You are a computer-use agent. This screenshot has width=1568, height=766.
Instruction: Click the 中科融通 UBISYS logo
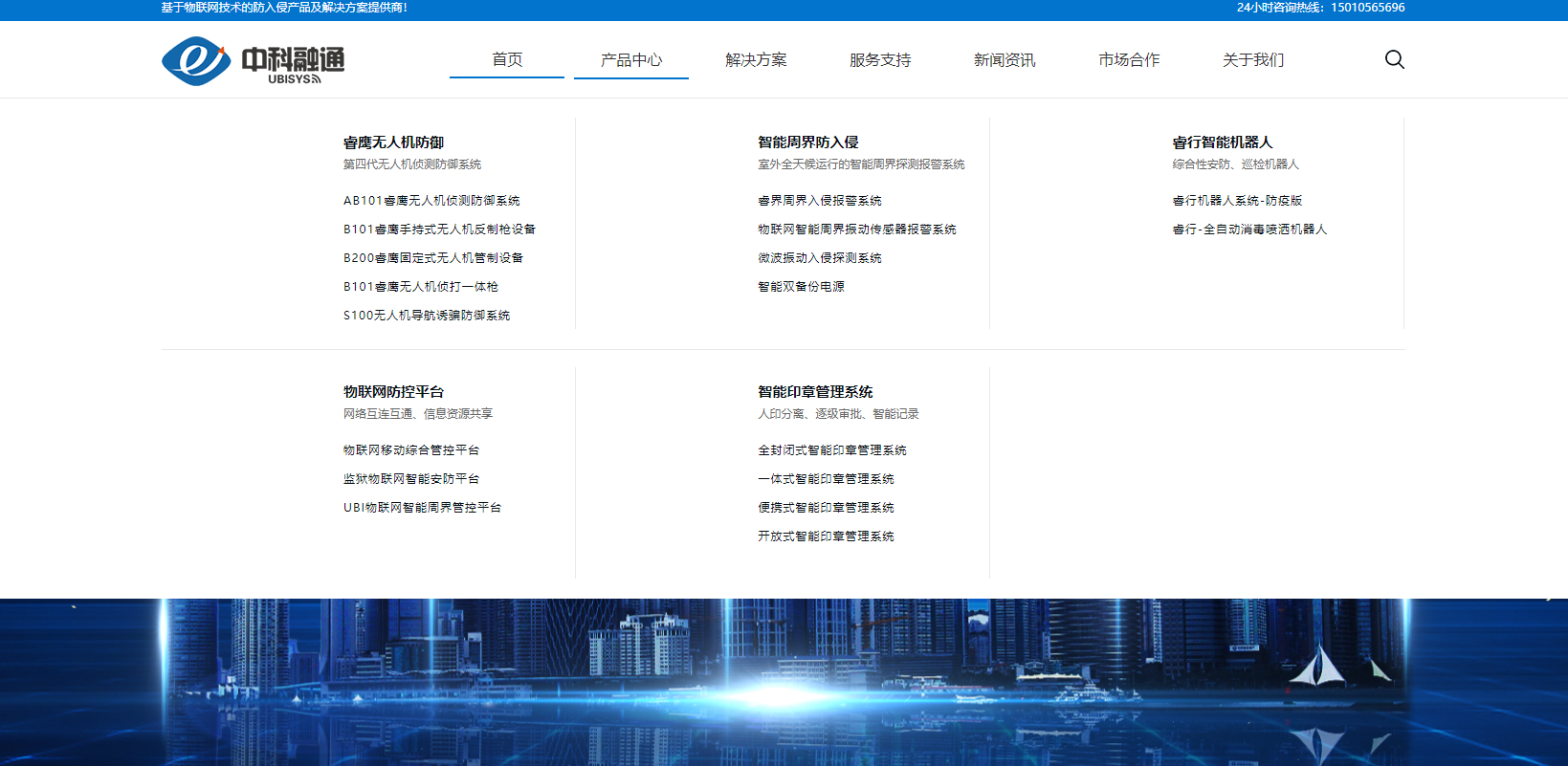254,61
